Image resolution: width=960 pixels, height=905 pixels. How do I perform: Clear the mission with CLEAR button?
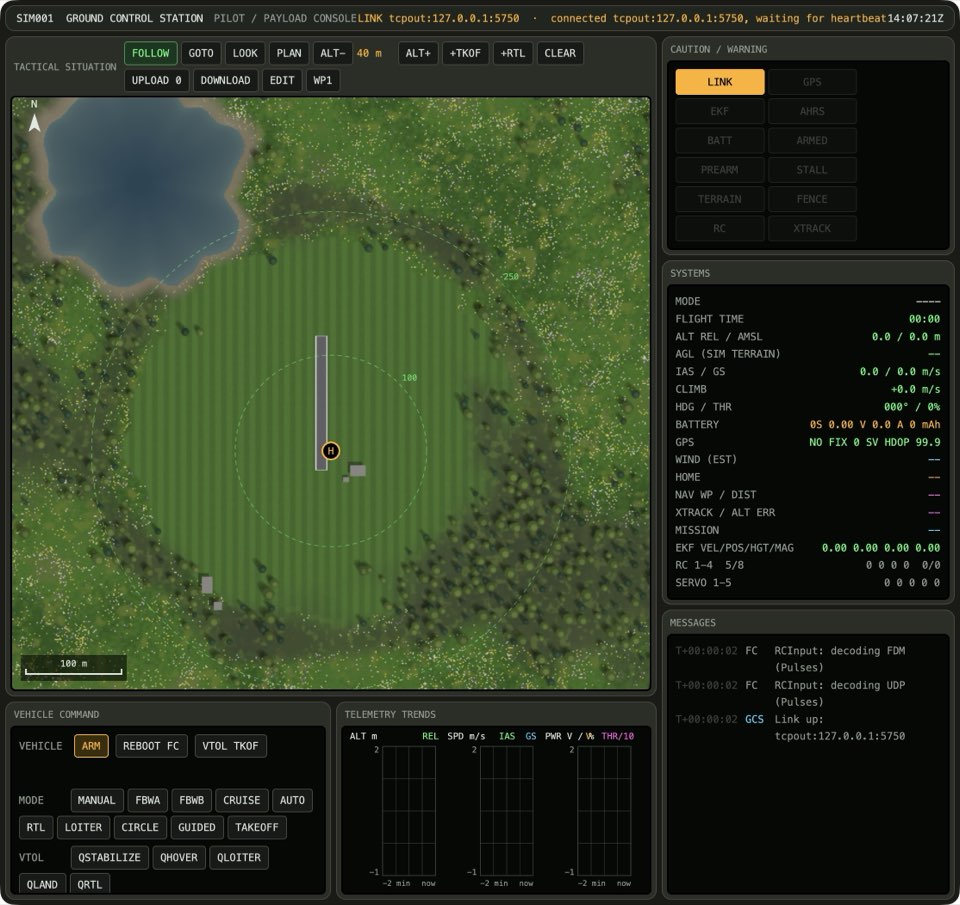[x=560, y=53]
